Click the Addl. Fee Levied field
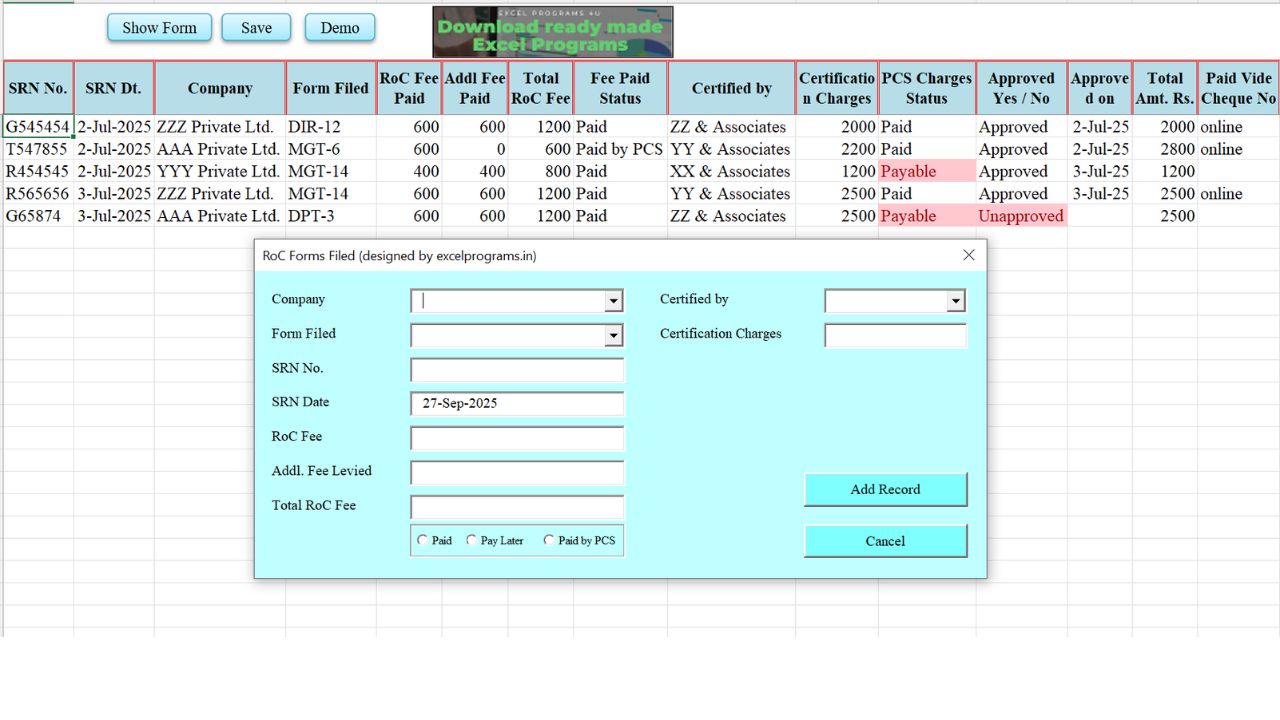 517,473
